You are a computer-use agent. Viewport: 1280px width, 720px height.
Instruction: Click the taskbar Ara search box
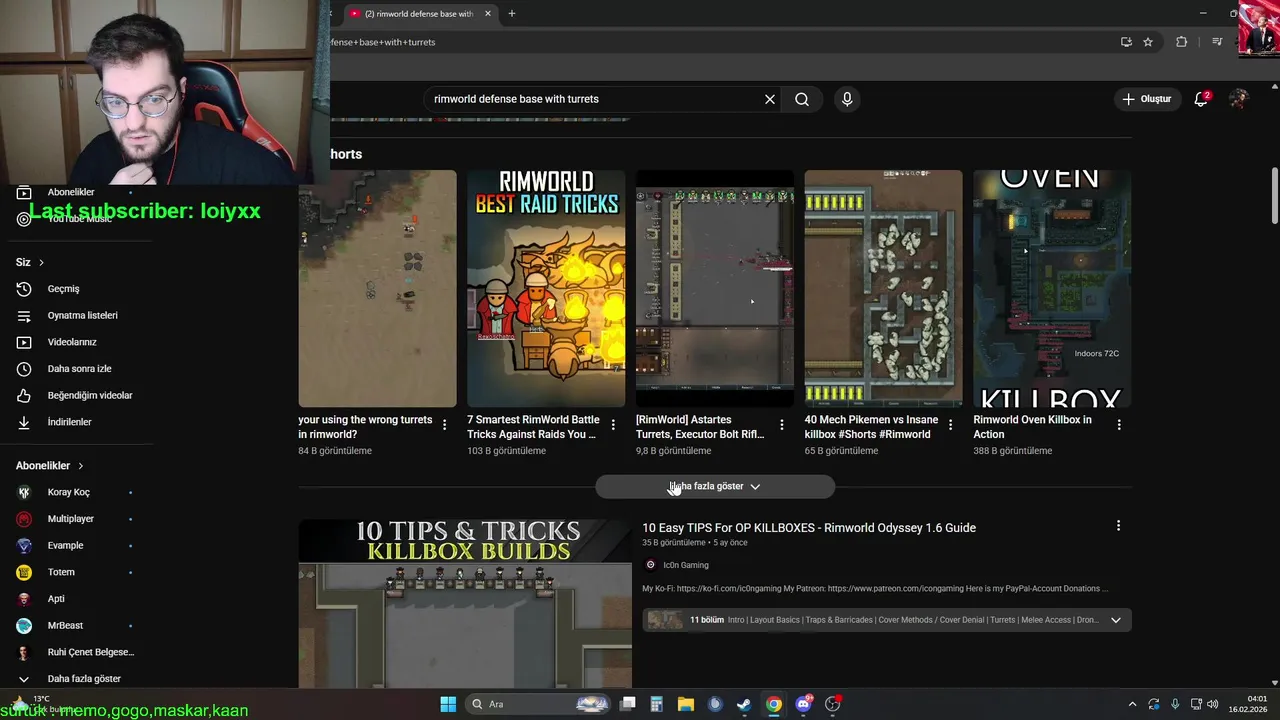point(540,704)
